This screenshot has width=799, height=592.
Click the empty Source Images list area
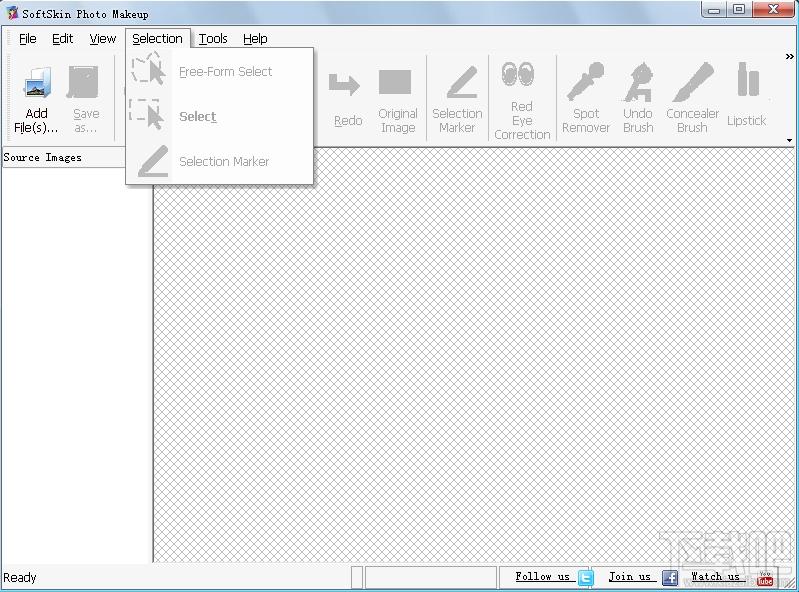(x=76, y=365)
